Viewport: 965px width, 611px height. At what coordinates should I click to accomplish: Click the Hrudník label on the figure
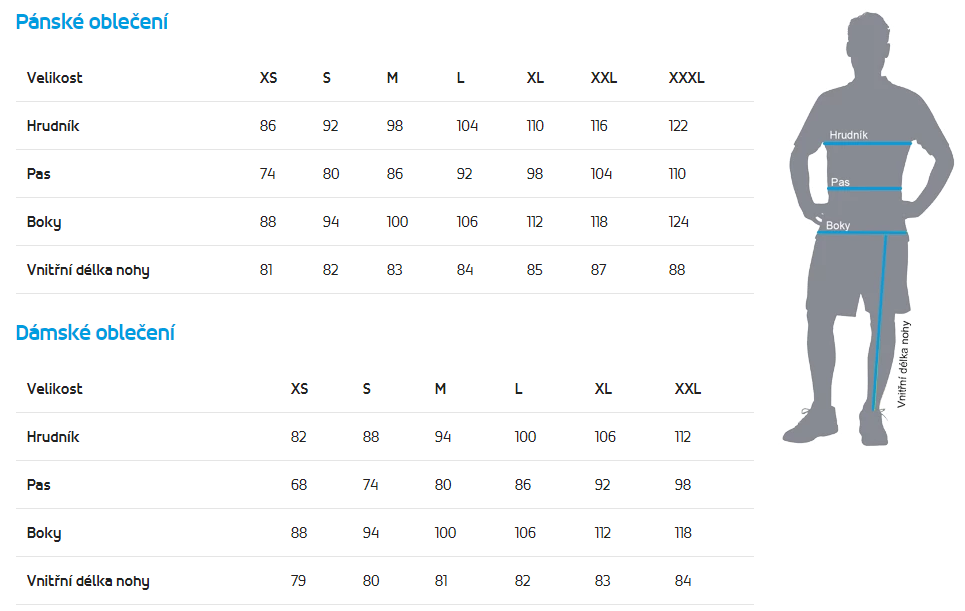pyautogui.click(x=848, y=135)
